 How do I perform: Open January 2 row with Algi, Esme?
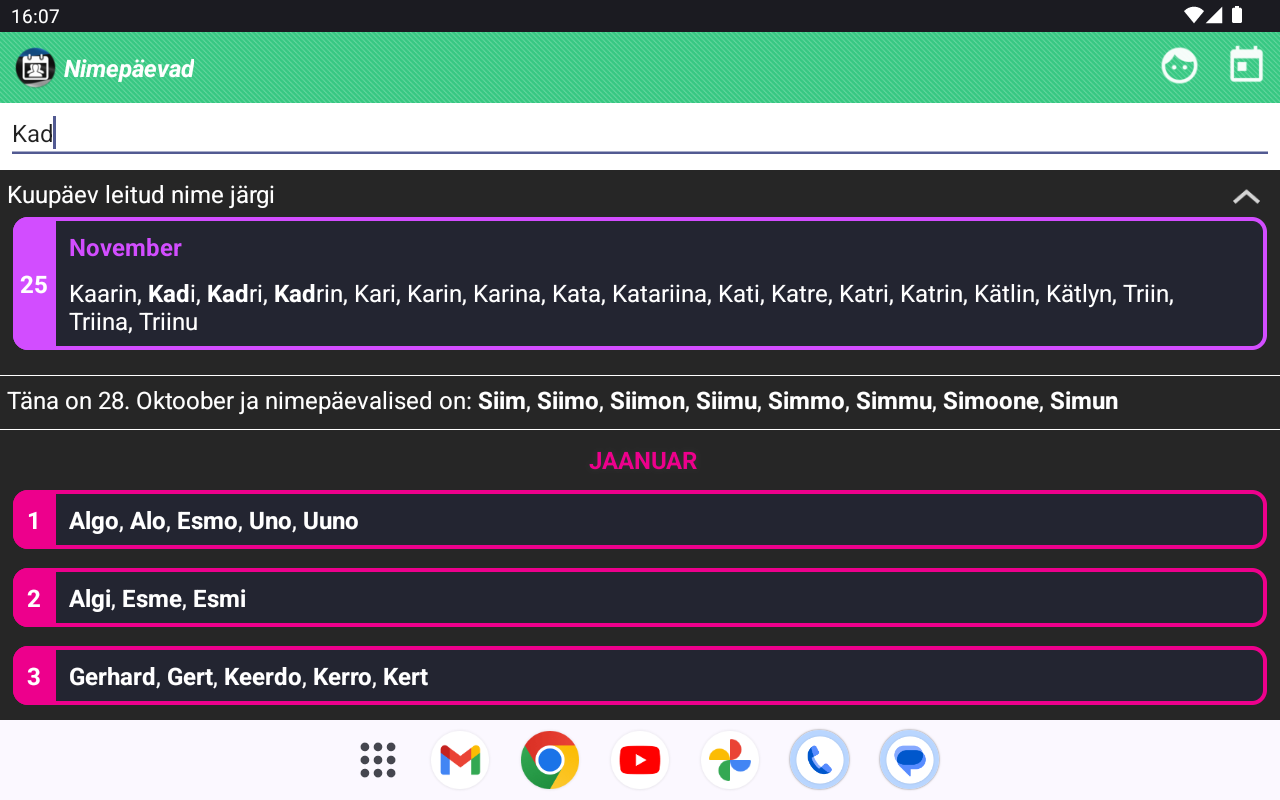(640, 598)
